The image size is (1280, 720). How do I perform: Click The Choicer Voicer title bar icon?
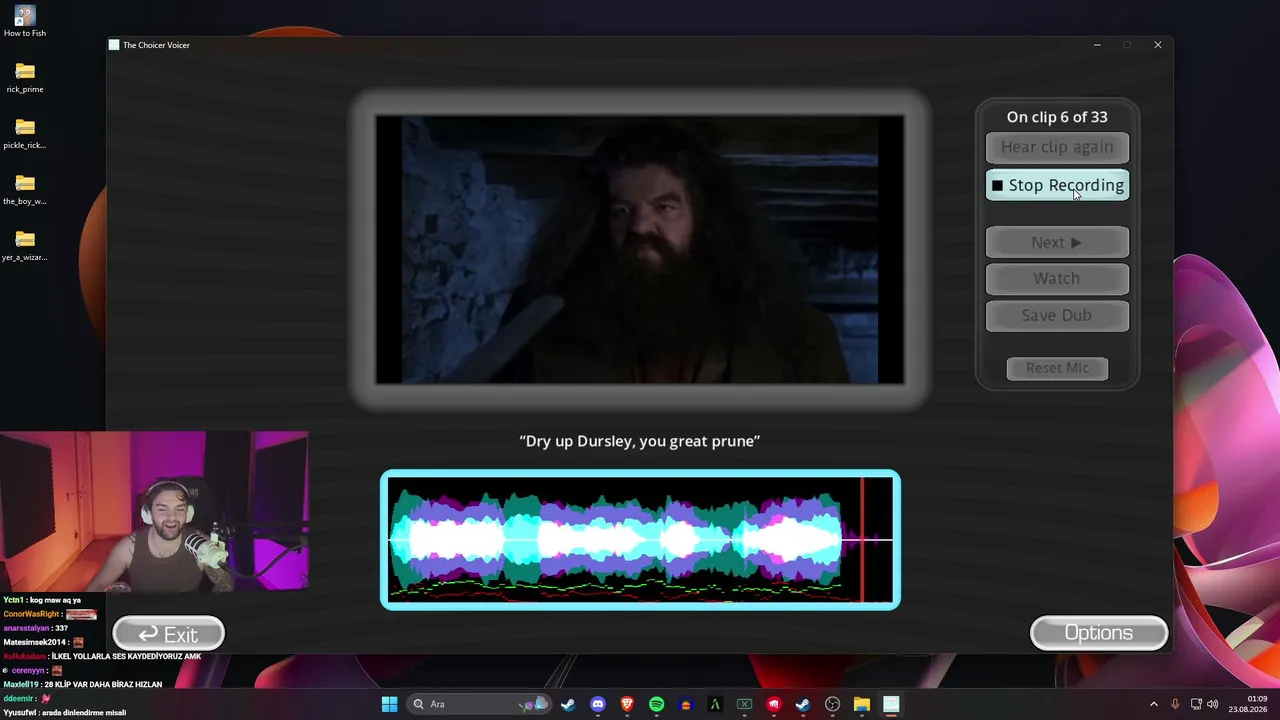[114, 45]
